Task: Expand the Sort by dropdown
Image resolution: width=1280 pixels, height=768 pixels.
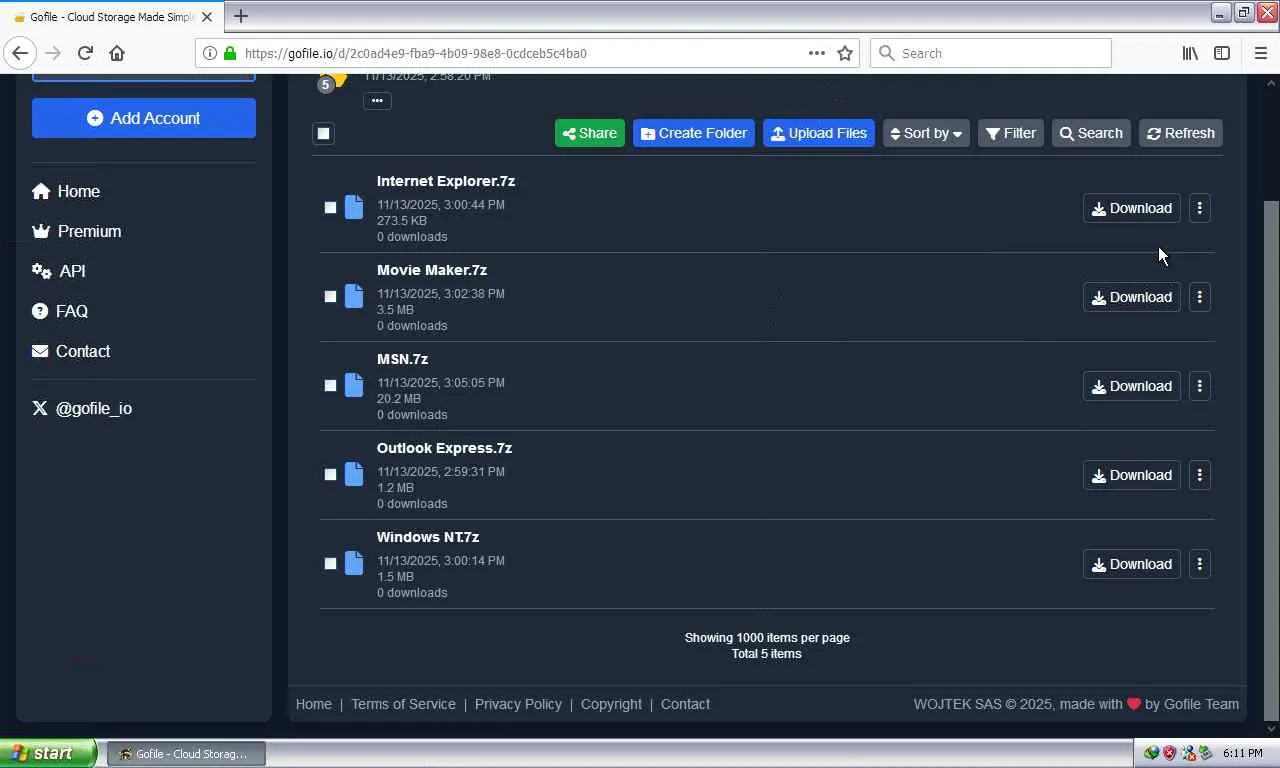Action: pos(926,133)
